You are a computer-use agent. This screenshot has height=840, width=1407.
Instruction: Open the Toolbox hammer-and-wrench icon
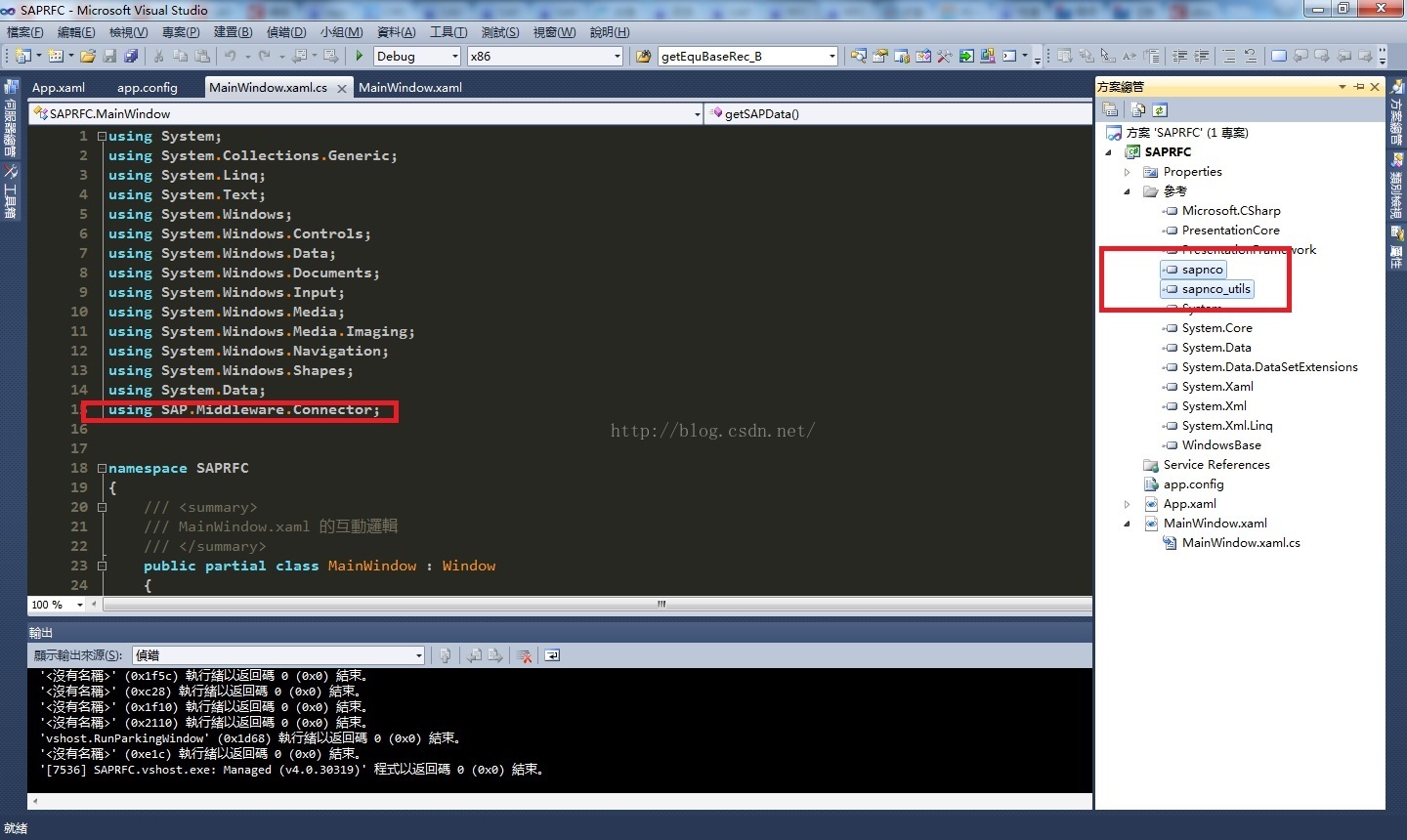click(944, 57)
